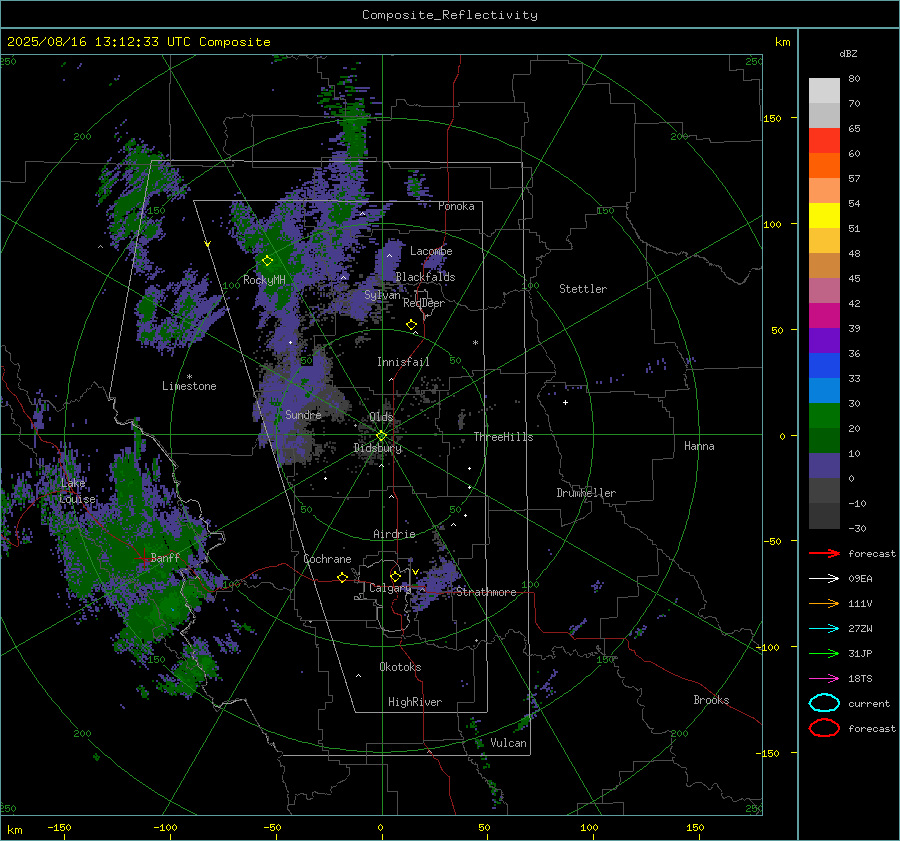Click the ThreeHills label
This screenshot has height=841, width=900.
[x=503, y=437]
